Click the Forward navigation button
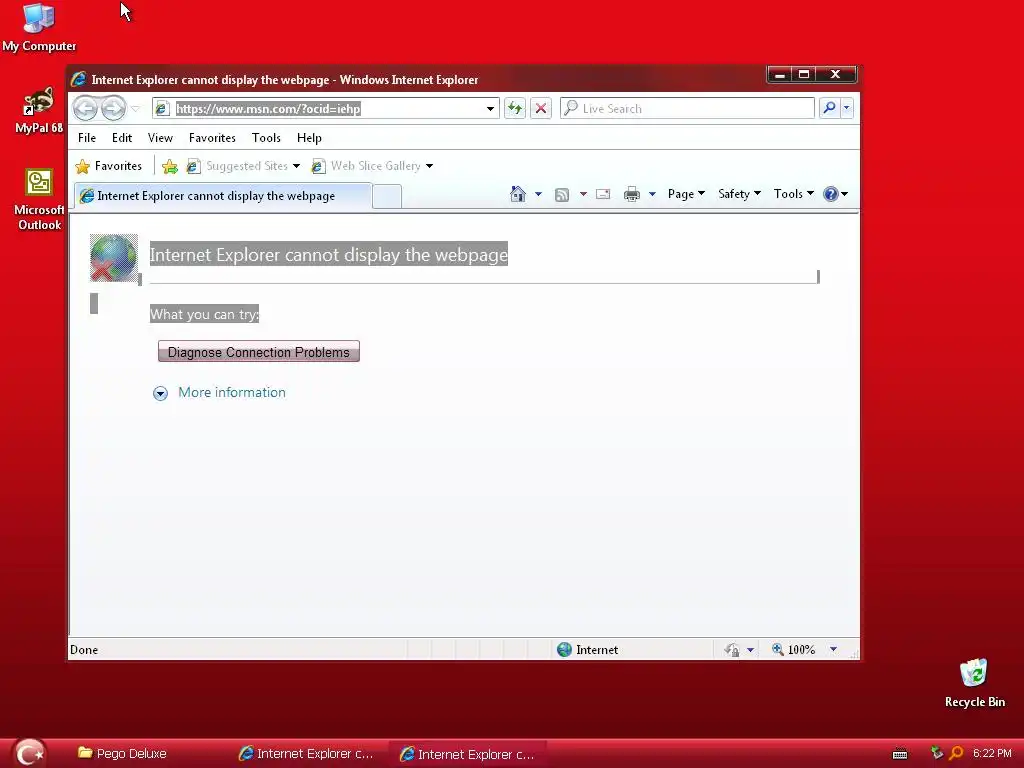Viewport: 1024px width, 768px height. click(113, 108)
